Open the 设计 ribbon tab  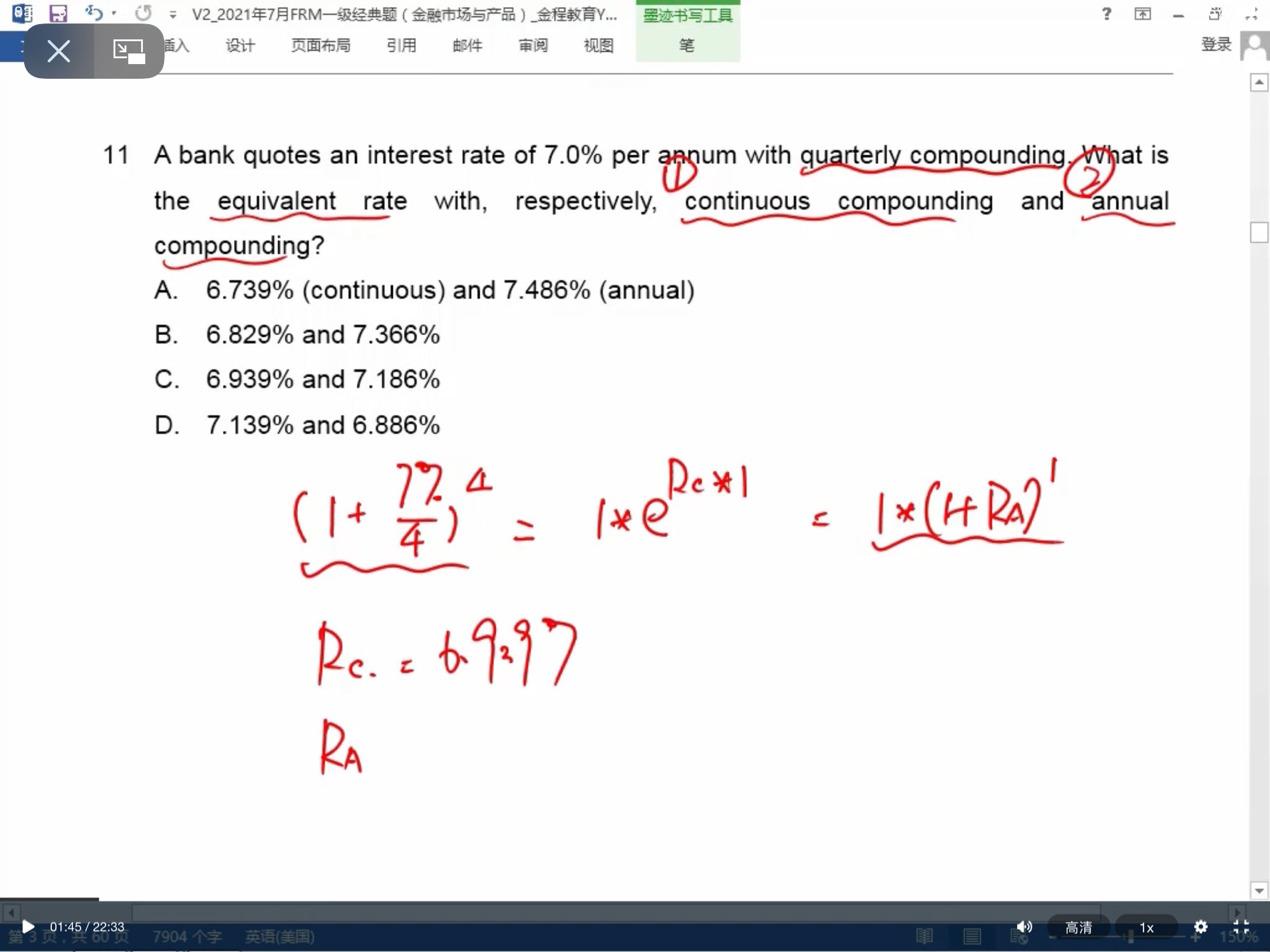pyautogui.click(x=240, y=46)
